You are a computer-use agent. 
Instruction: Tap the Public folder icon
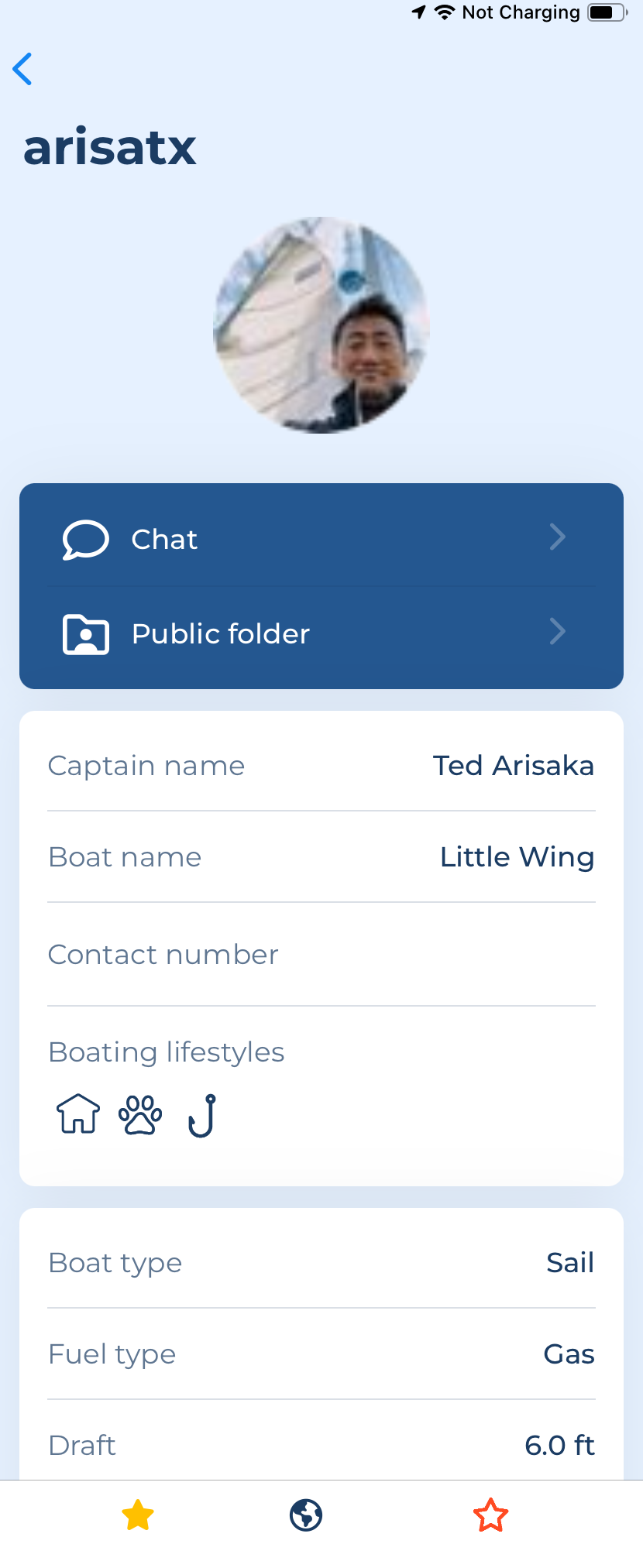pos(85,634)
